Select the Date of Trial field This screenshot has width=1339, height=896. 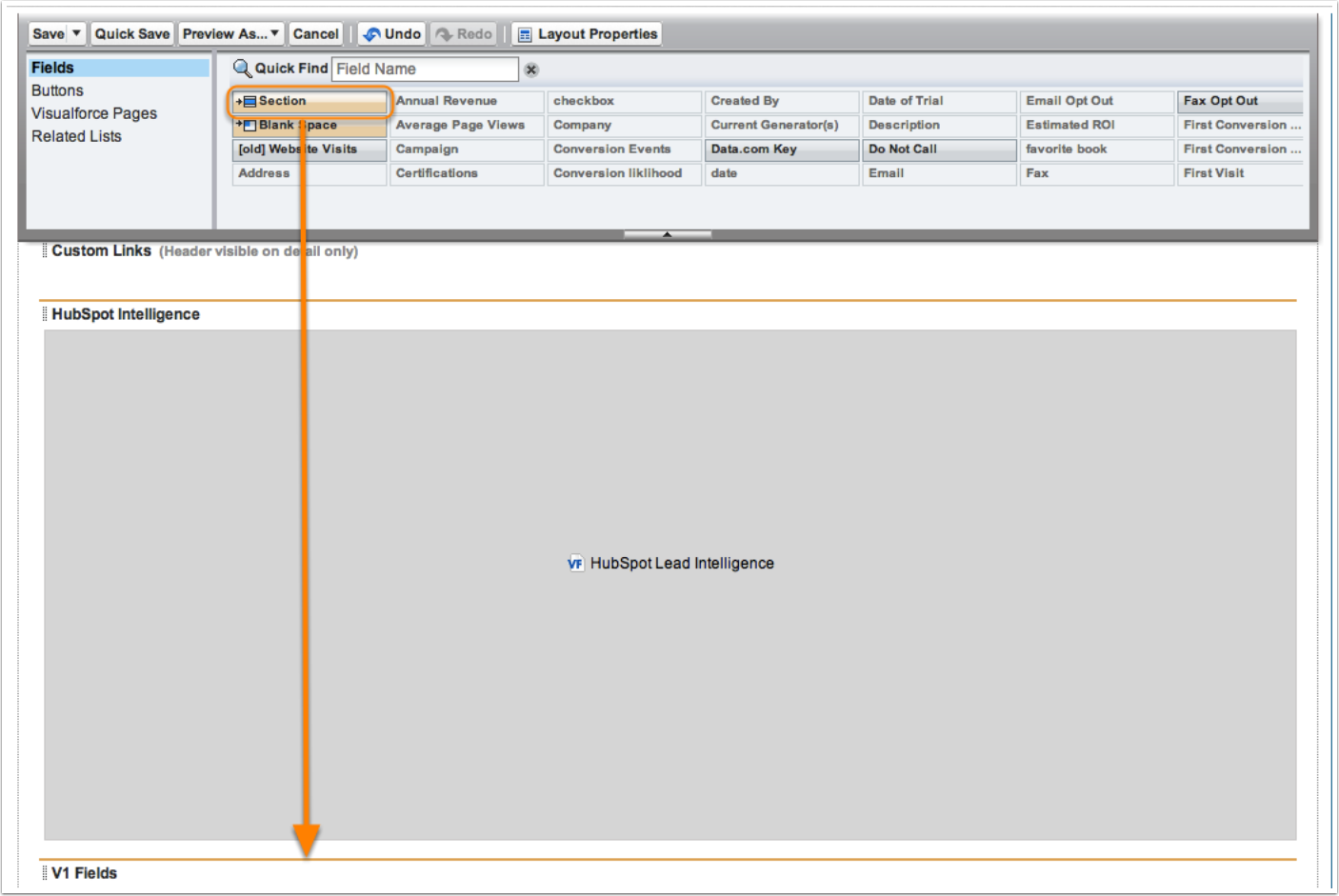[940, 101]
